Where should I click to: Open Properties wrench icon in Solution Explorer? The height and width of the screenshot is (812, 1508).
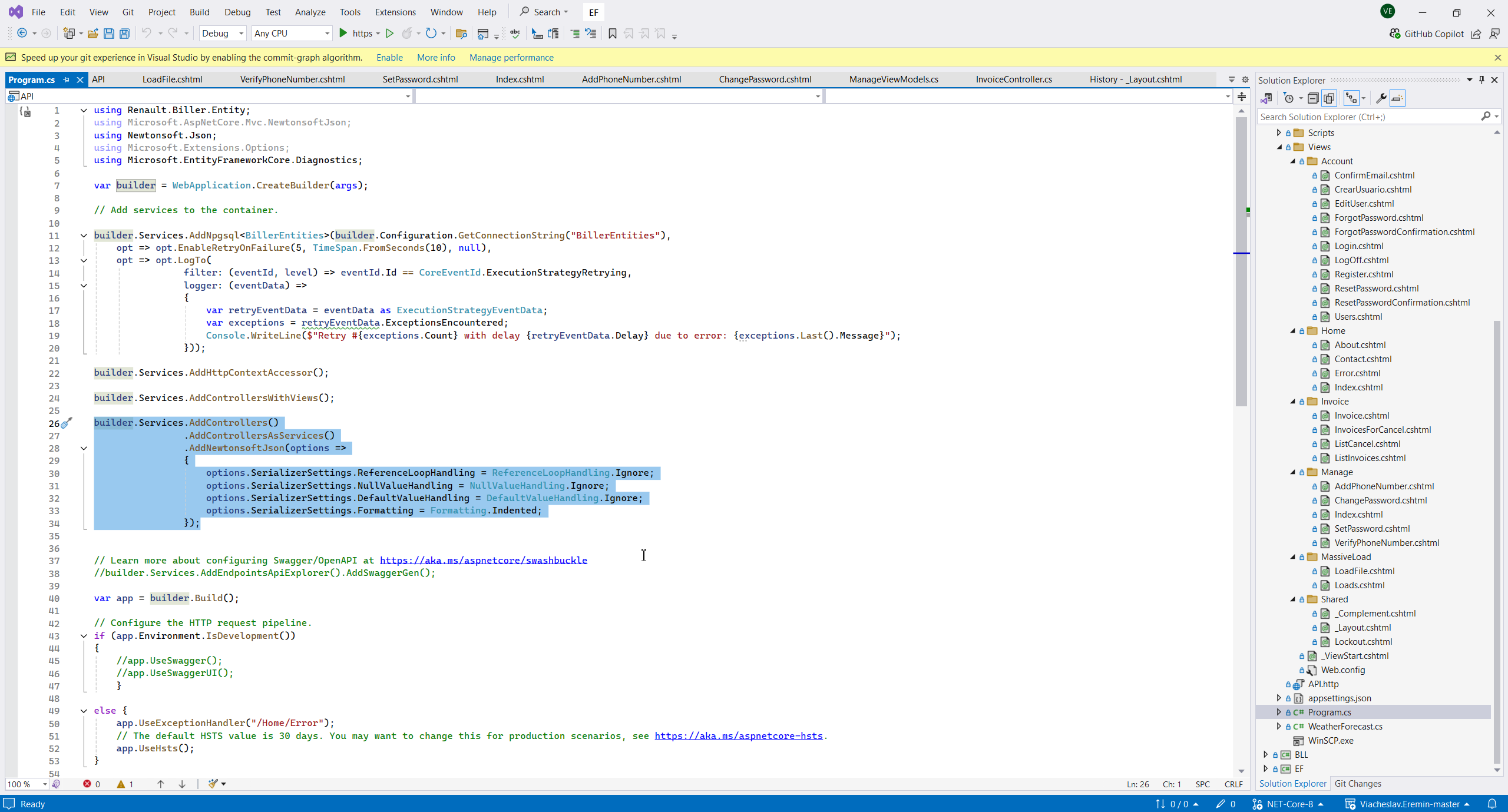pos(1381,98)
